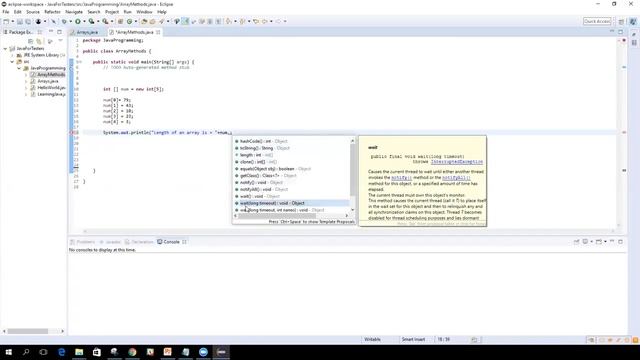Screen dimensions: 640x360
Task: Open the Edit menu
Action: [18, 12]
